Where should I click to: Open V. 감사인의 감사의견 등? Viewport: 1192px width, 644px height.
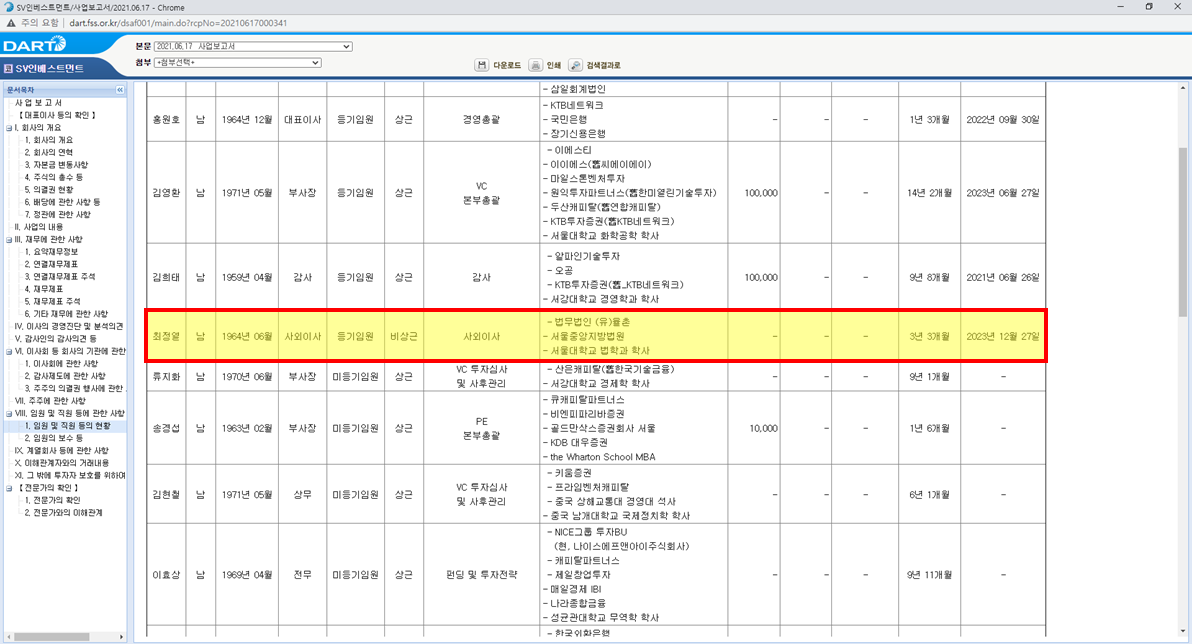tap(55, 338)
